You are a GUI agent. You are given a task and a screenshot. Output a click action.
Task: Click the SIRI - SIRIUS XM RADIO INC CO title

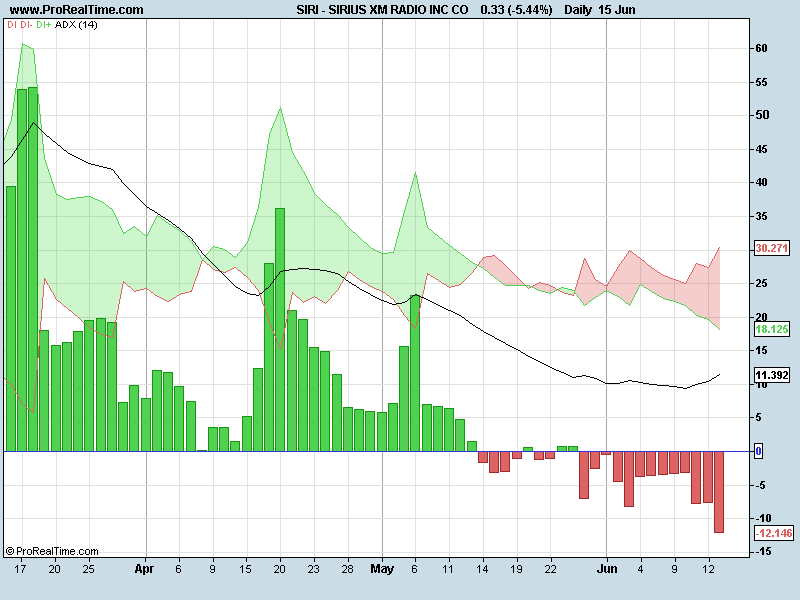(x=382, y=10)
